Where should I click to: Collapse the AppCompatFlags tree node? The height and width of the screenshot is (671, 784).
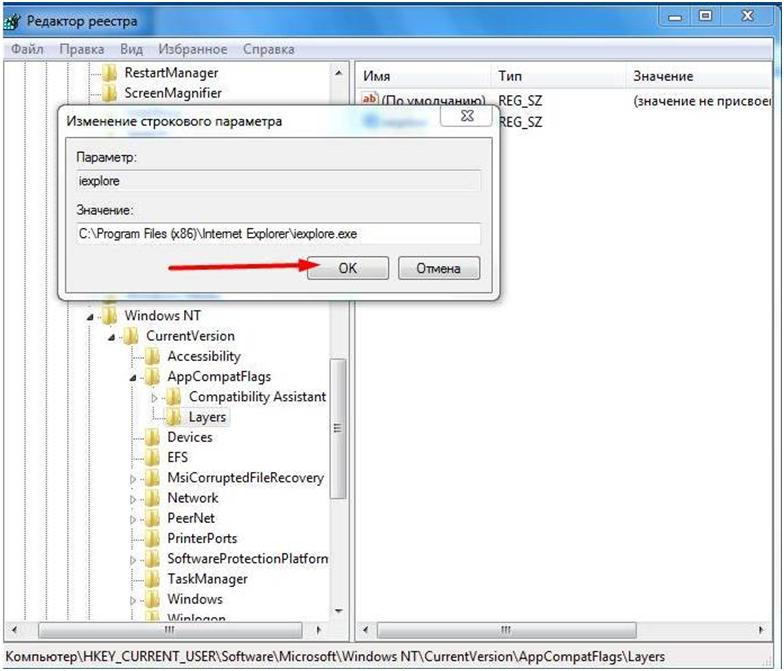click(x=133, y=378)
